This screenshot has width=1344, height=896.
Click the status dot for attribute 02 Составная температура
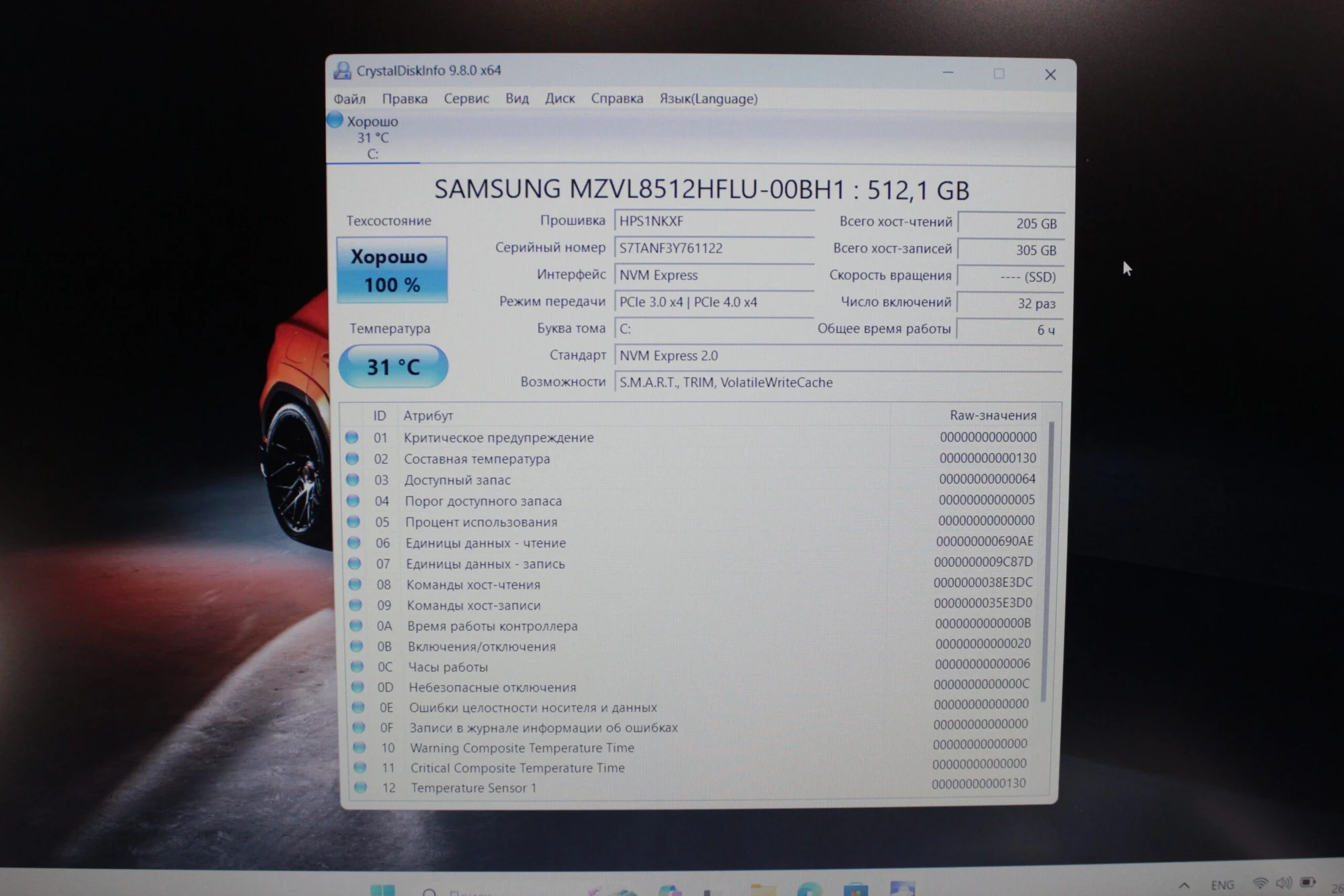352,459
